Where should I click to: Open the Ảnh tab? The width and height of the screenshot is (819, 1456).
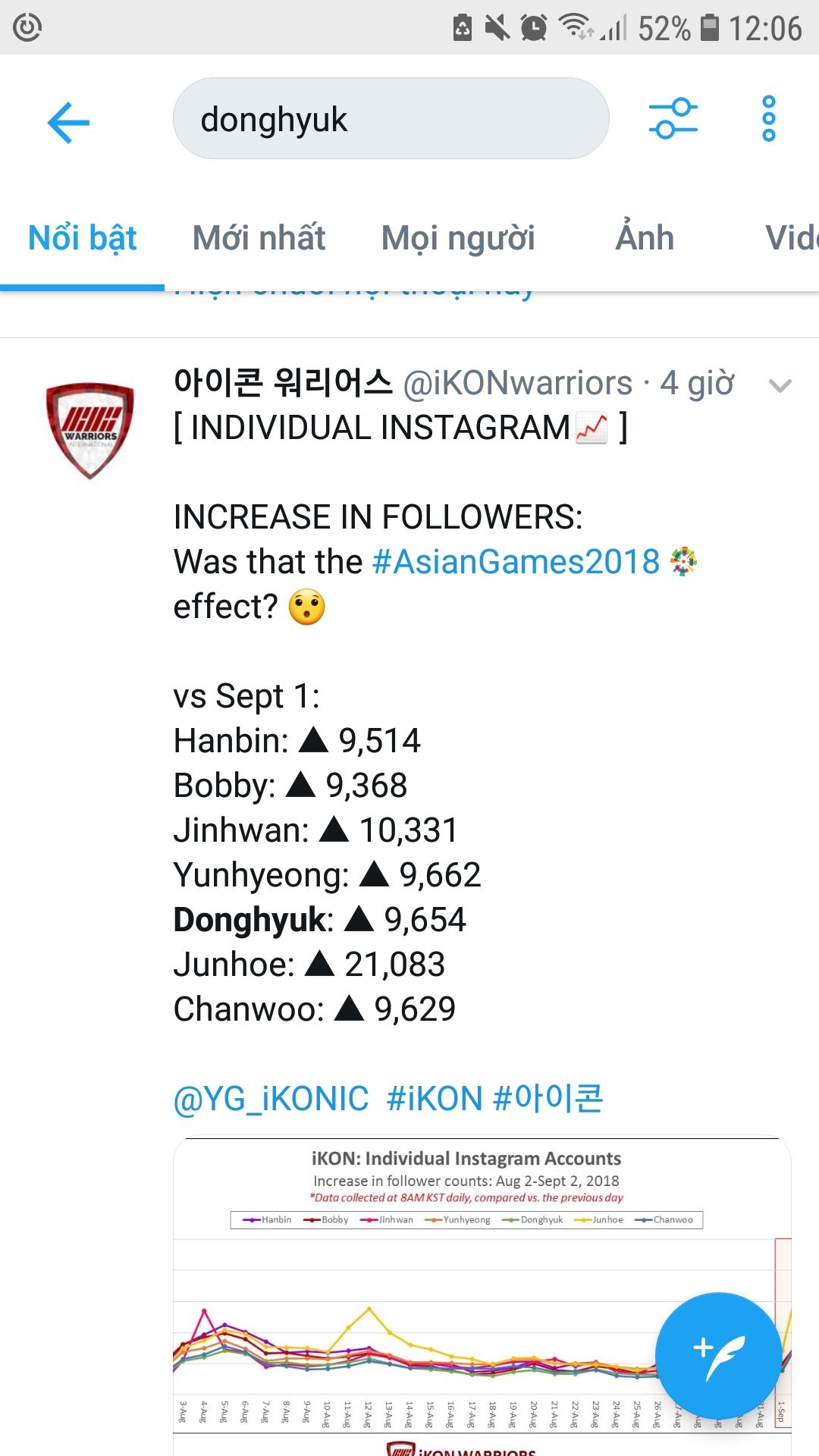pos(645,238)
